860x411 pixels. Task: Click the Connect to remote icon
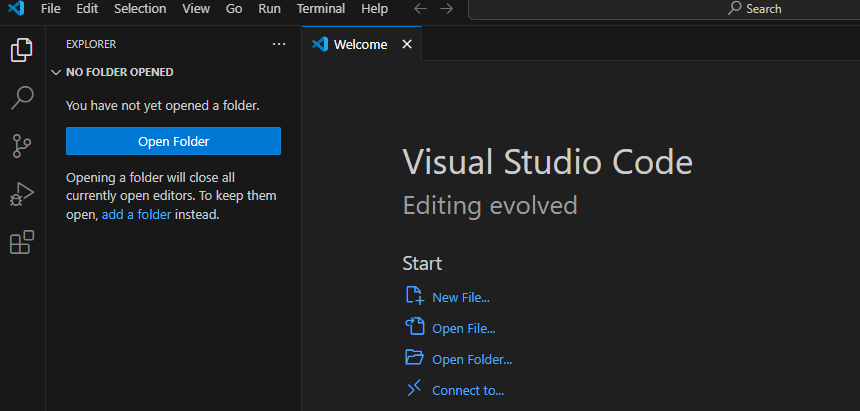pyautogui.click(x=414, y=388)
